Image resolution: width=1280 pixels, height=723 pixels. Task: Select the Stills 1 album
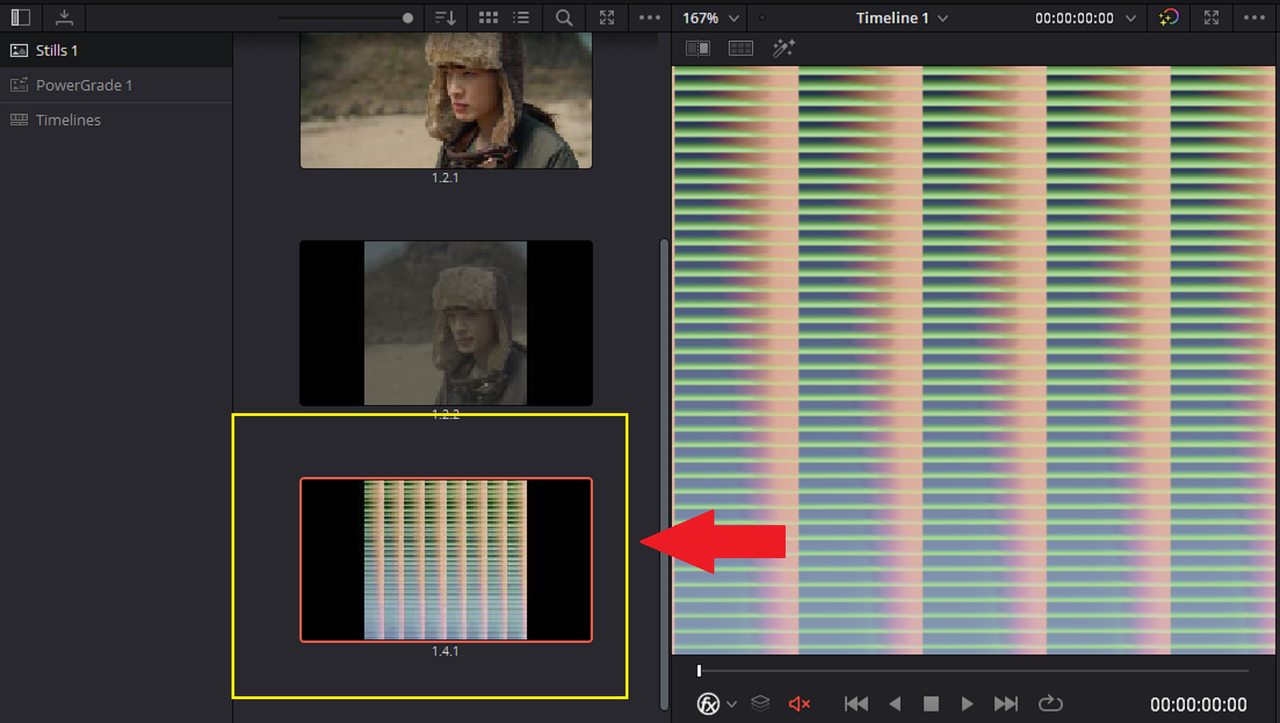pos(116,50)
